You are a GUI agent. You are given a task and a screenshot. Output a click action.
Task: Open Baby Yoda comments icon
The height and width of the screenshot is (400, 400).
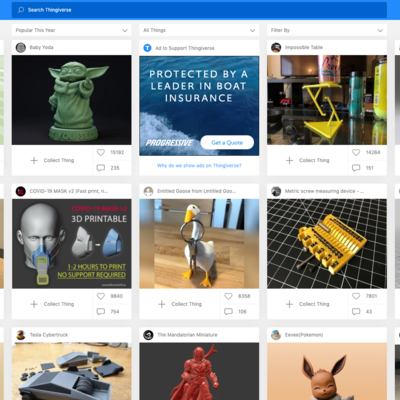[x=101, y=168]
